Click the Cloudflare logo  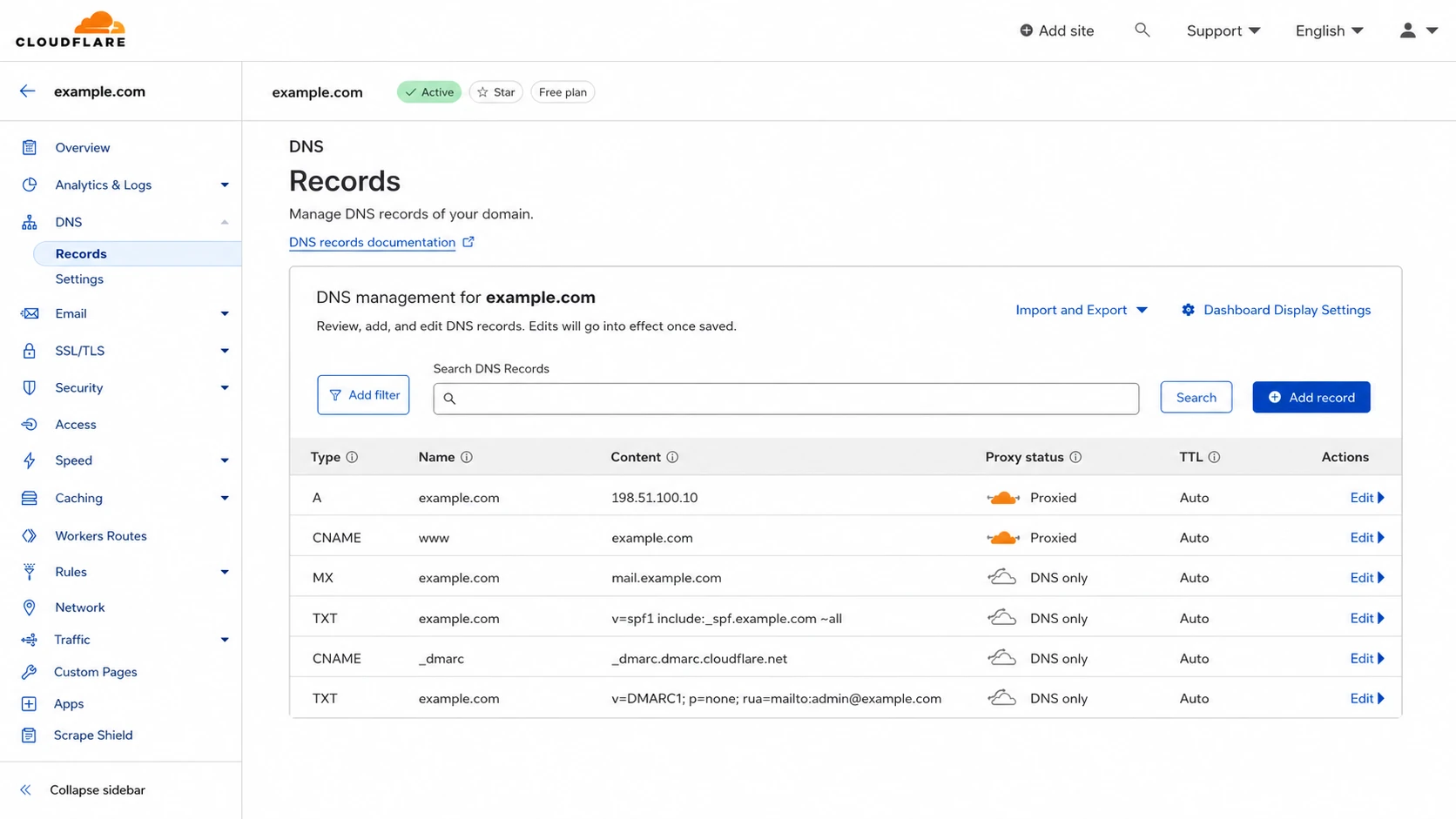click(x=71, y=30)
